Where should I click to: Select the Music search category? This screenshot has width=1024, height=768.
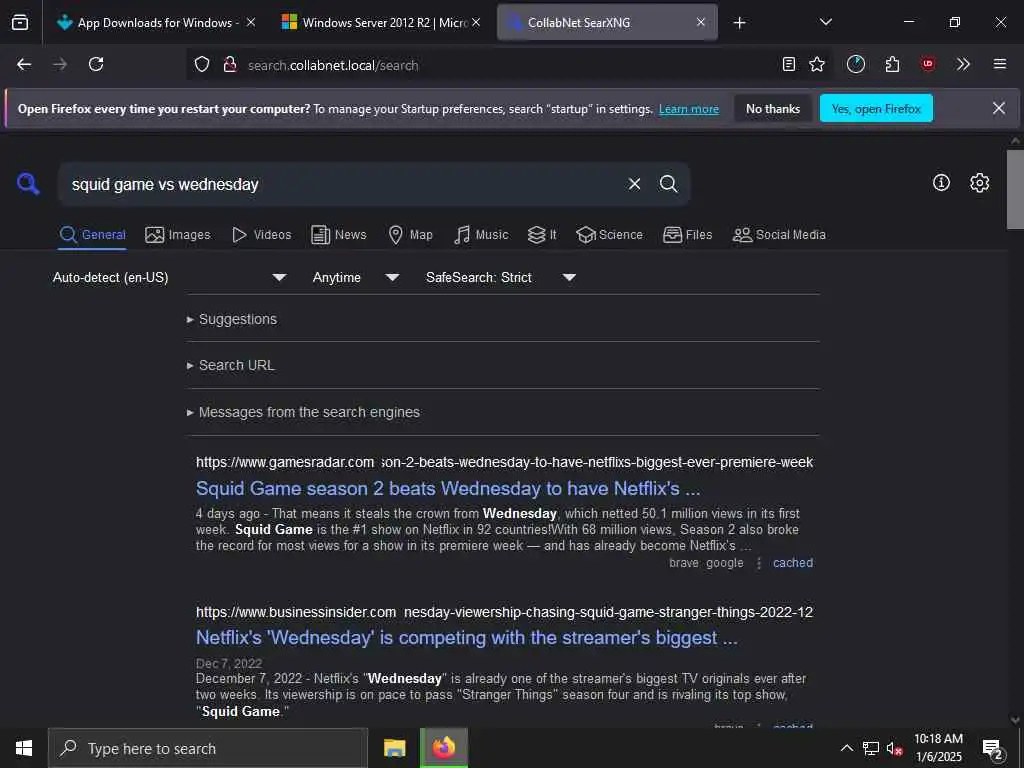[x=481, y=235]
